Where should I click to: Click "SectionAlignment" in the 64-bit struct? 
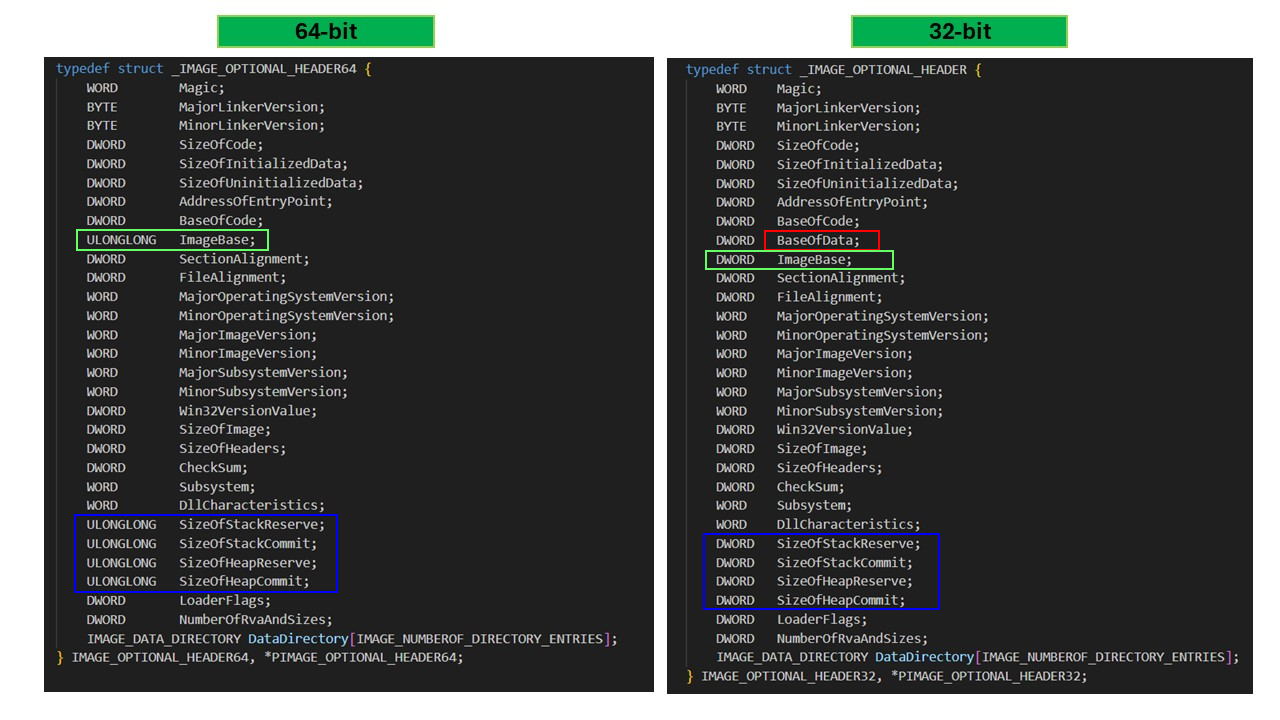pyautogui.click(x=241, y=259)
